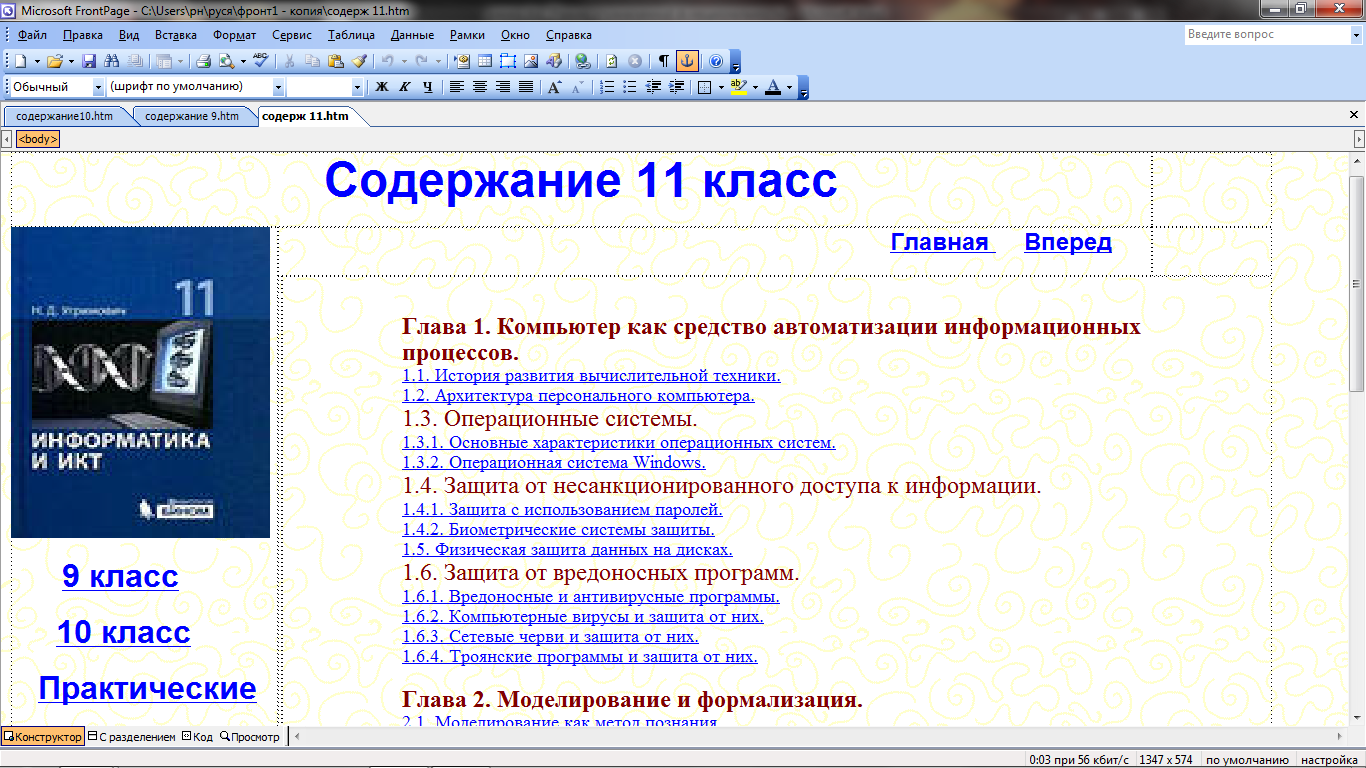Screen dimensions: 1366x768
Task: Save the page with the floppy icon
Action: (x=88, y=61)
